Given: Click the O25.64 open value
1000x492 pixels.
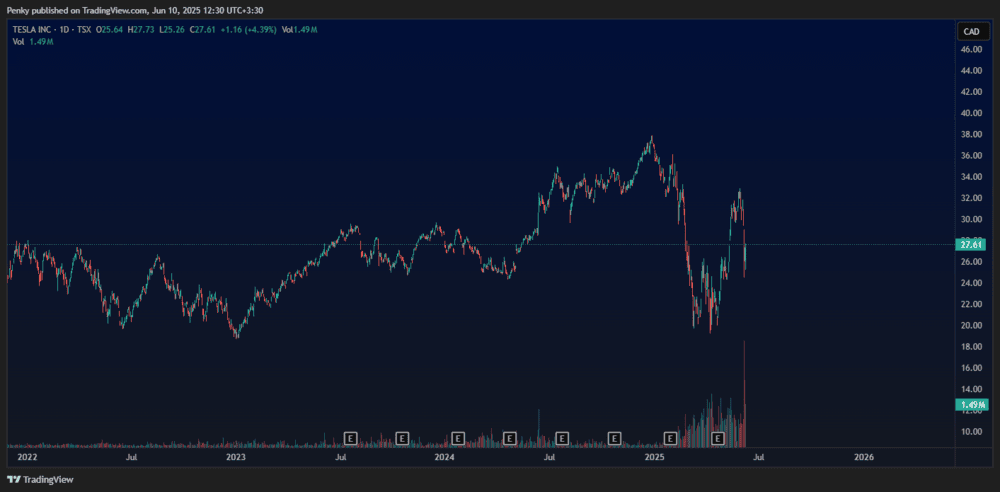Looking at the screenshot, I should (x=108, y=30).
